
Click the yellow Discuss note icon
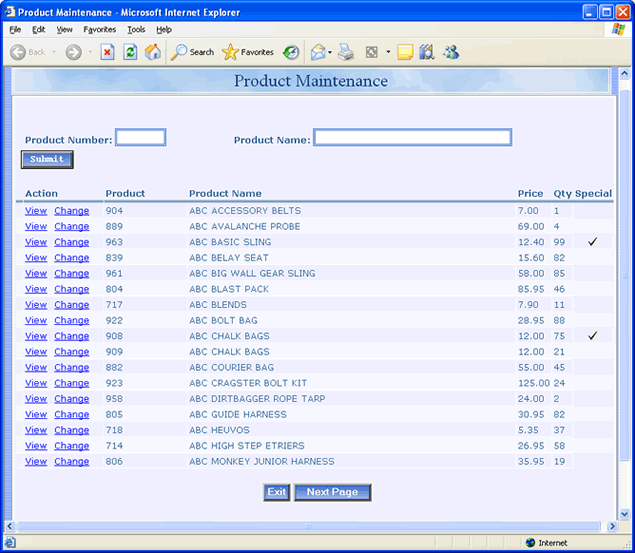pyautogui.click(x=405, y=53)
